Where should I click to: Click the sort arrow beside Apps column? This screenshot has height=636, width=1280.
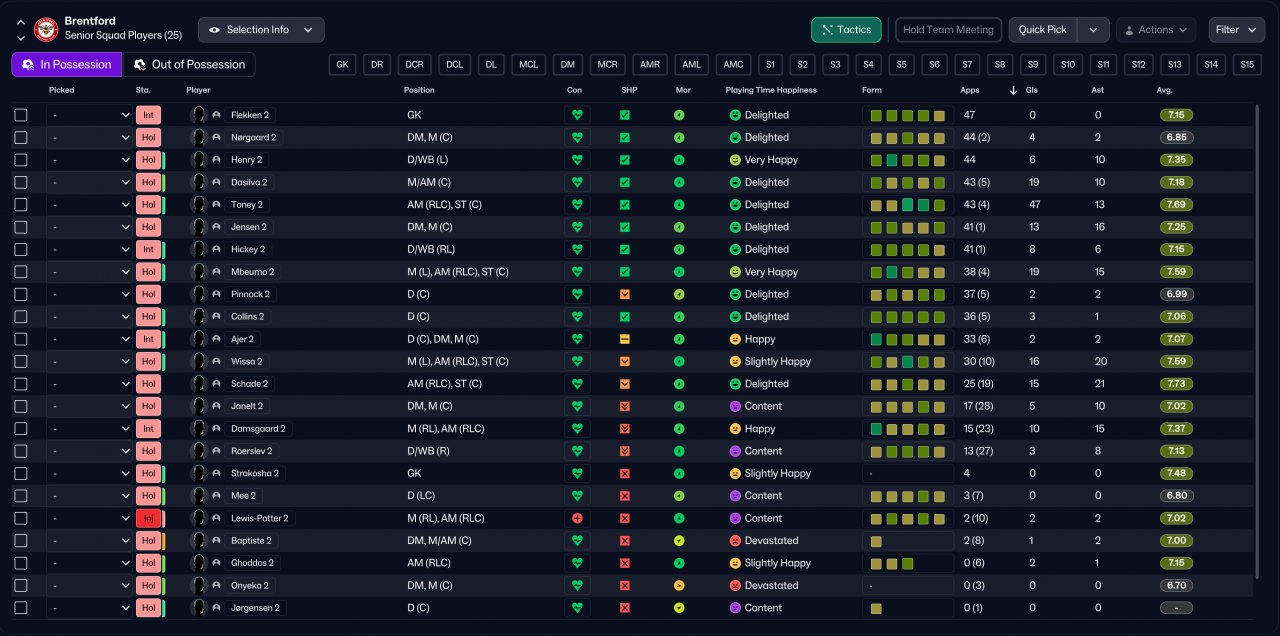click(x=1014, y=90)
